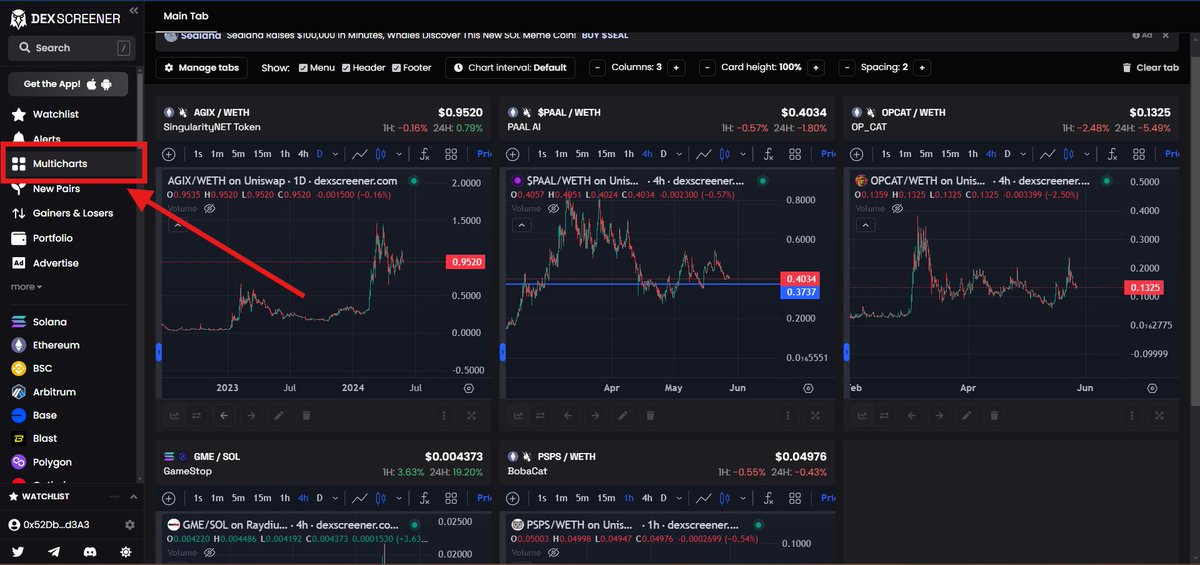The width and height of the screenshot is (1200, 565).
Task: Click the BUY $SEAL ad link
Action: [x=604, y=35]
